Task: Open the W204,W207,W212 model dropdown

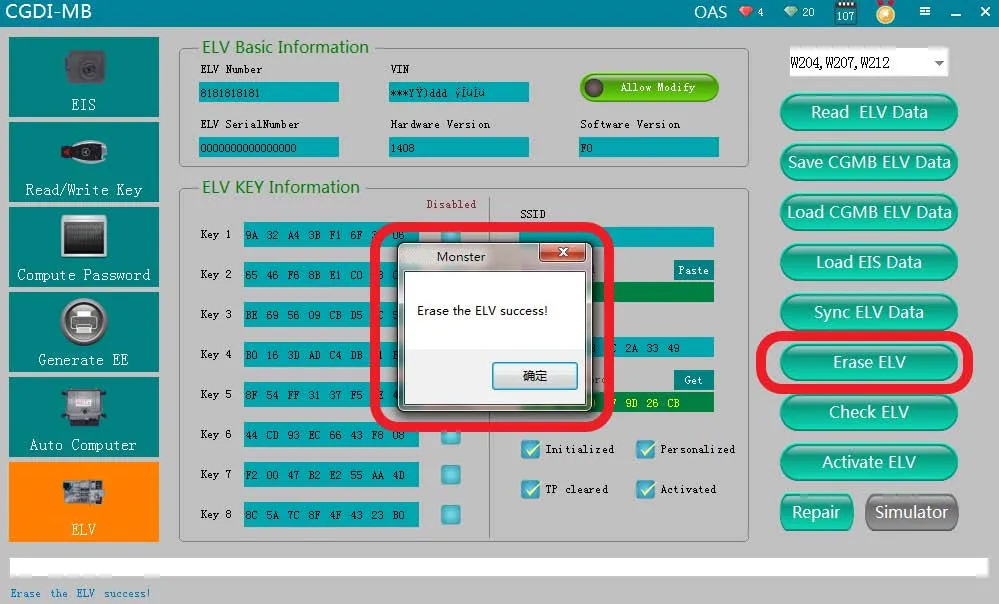Action: click(x=868, y=62)
